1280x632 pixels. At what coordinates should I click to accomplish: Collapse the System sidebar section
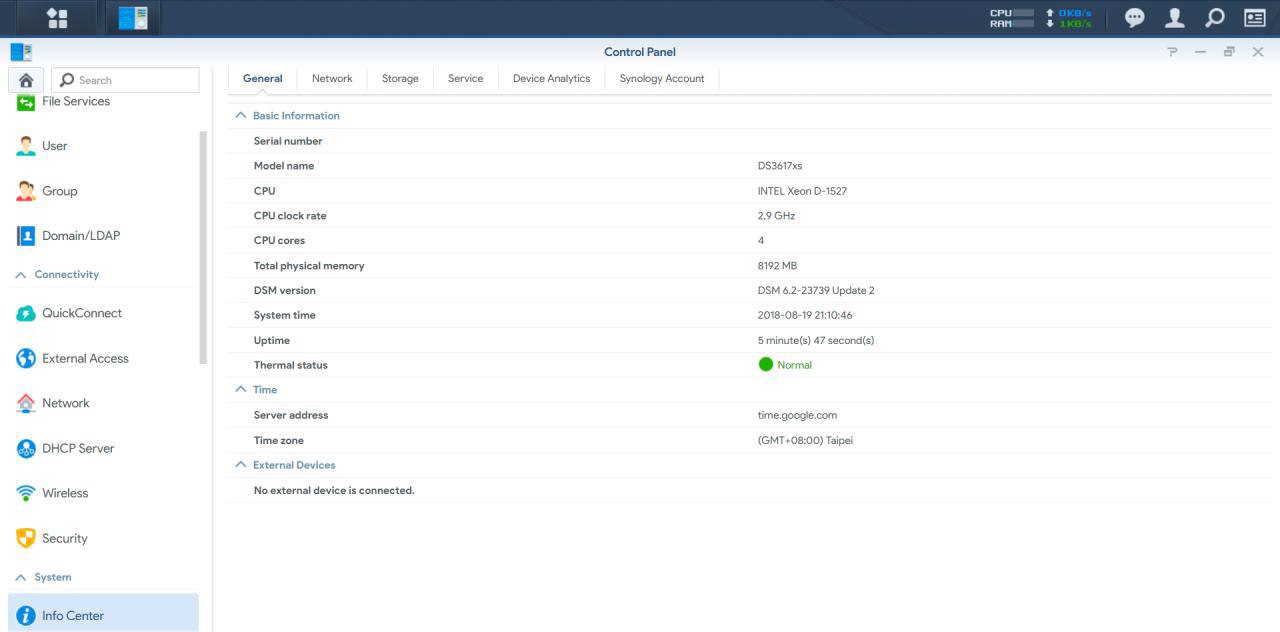21,578
